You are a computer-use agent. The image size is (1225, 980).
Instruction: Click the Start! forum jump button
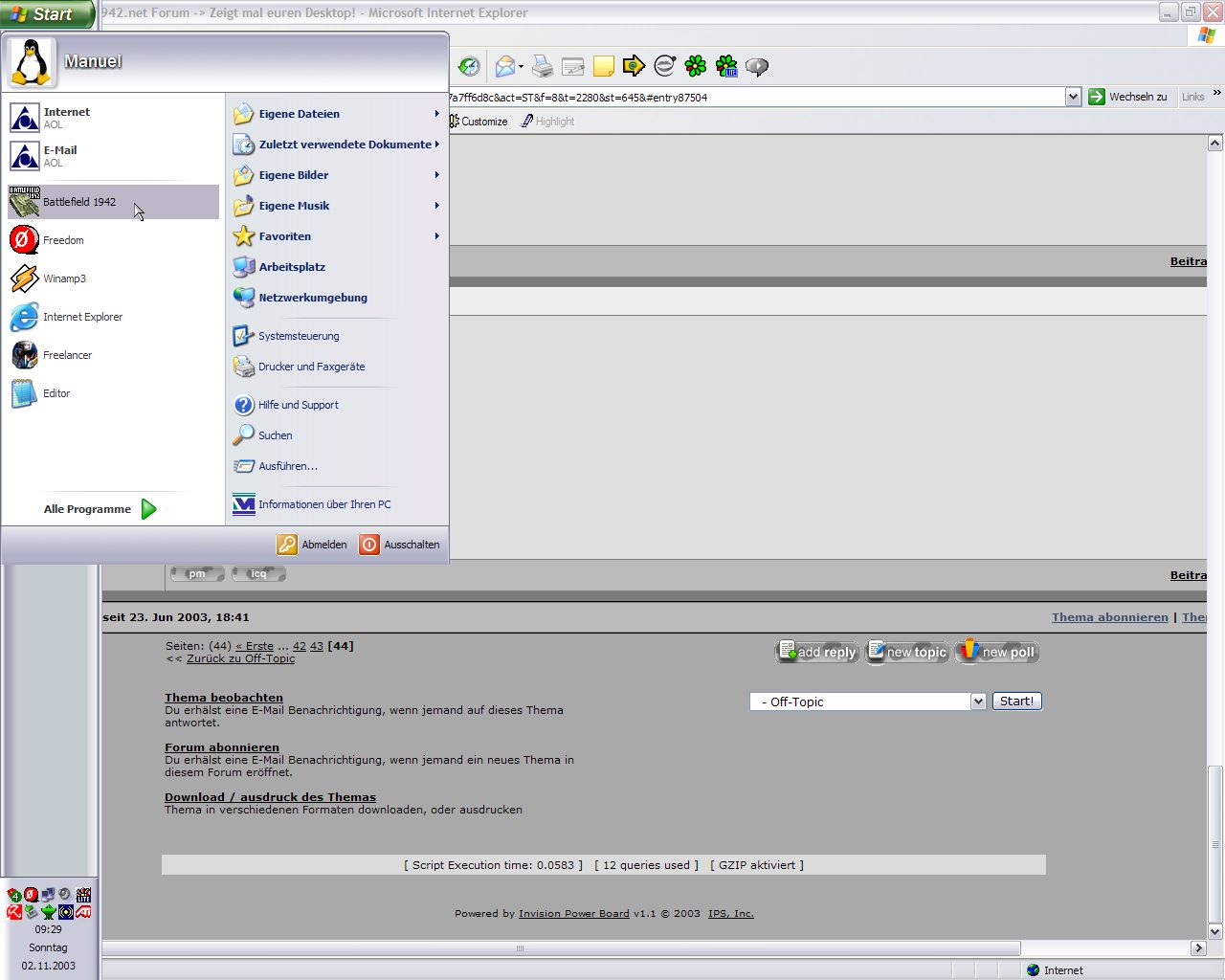click(1016, 702)
